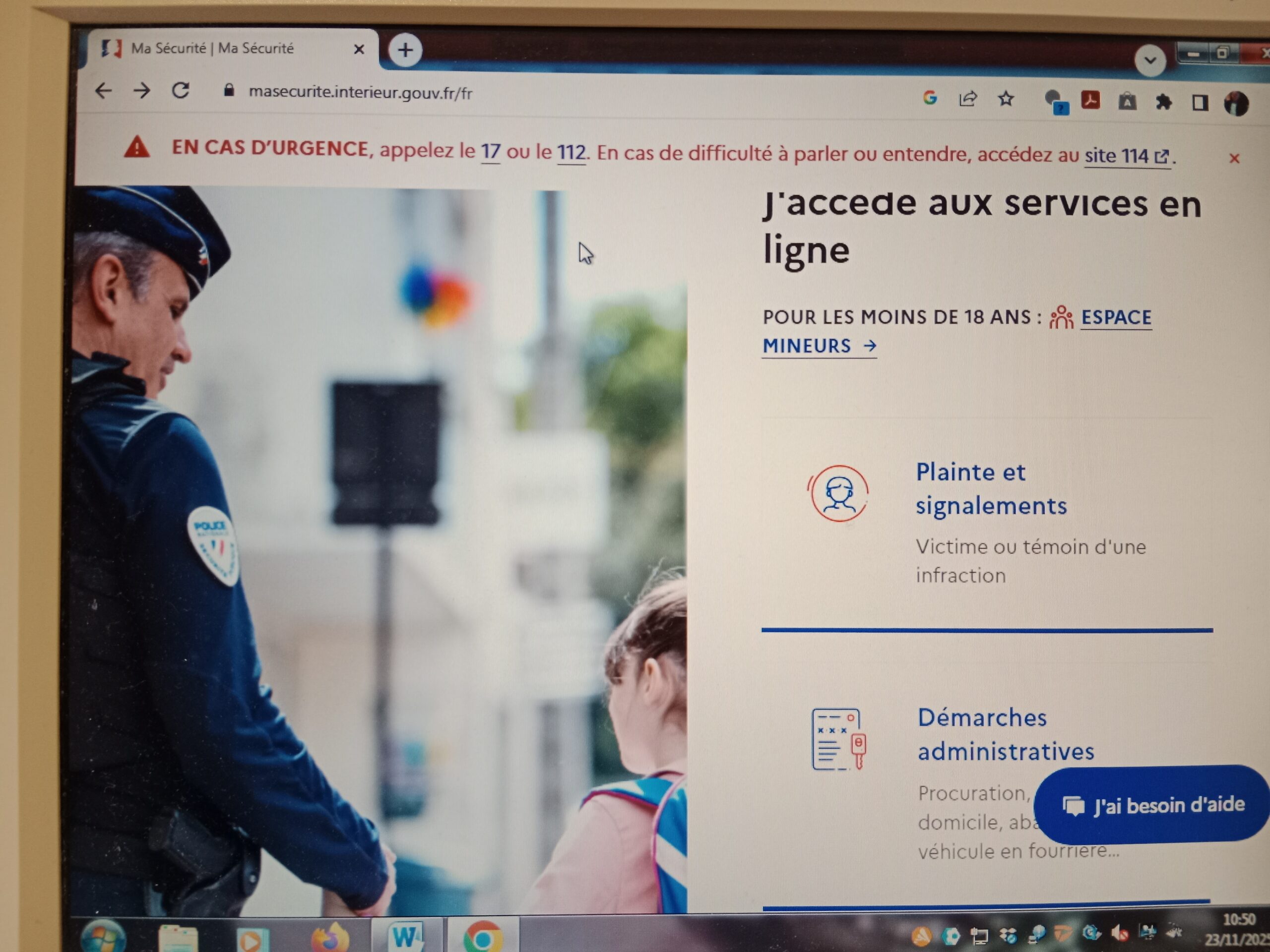Reload the Ma Sécurité page

pyautogui.click(x=181, y=91)
